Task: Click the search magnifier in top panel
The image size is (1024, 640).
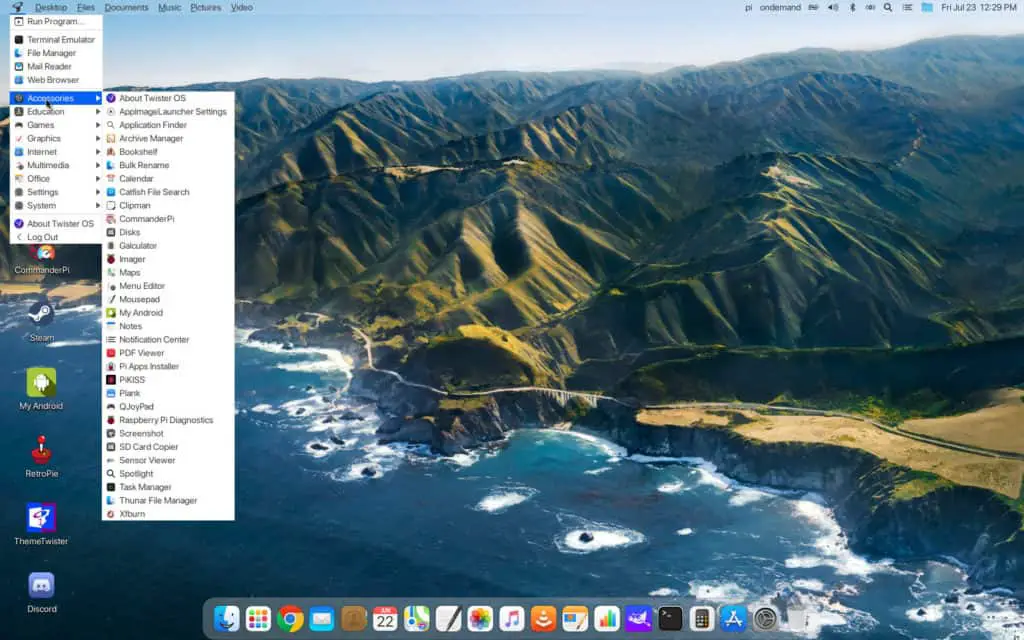Action: [x=888, y=7]
